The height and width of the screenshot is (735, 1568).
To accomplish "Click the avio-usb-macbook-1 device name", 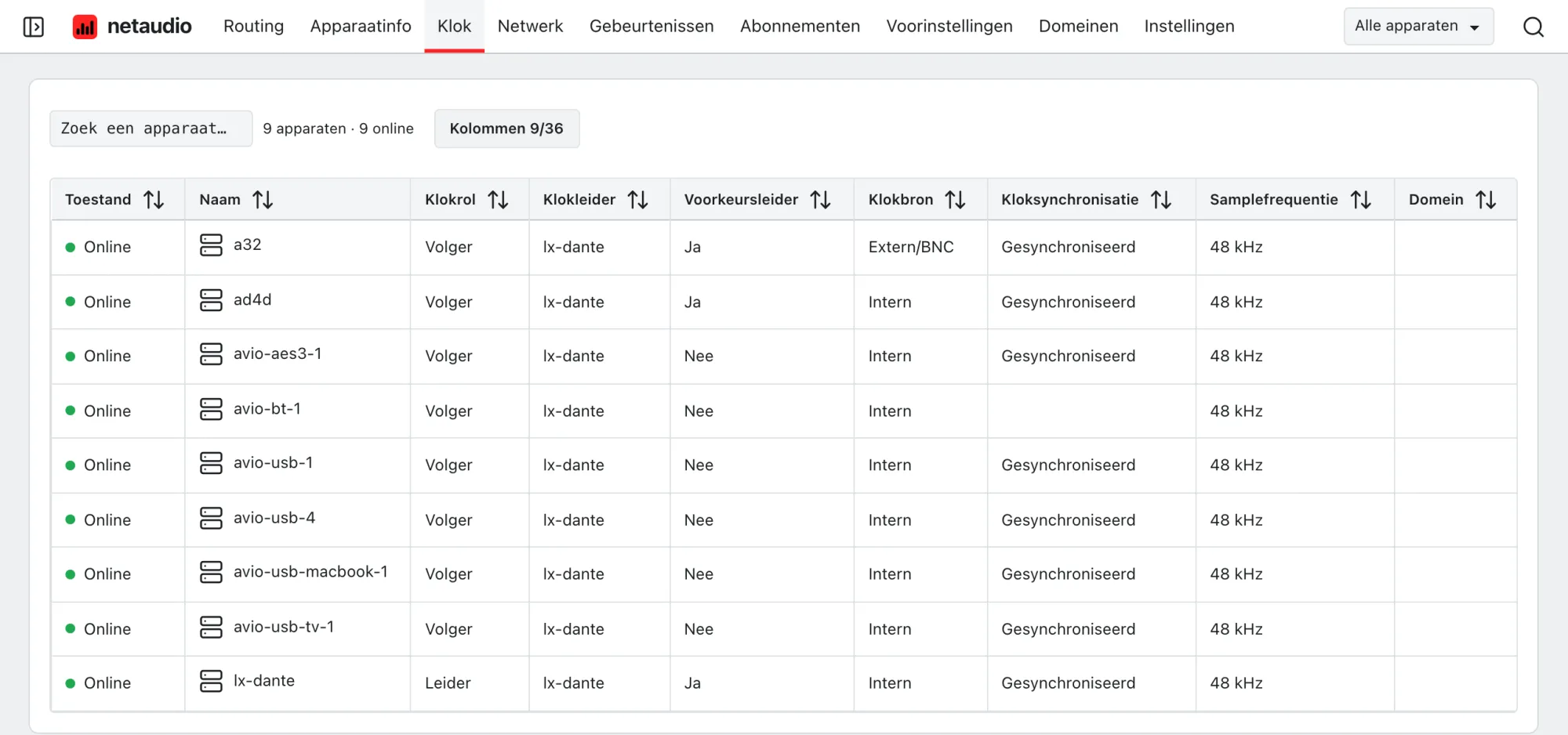I will point(310,572).
